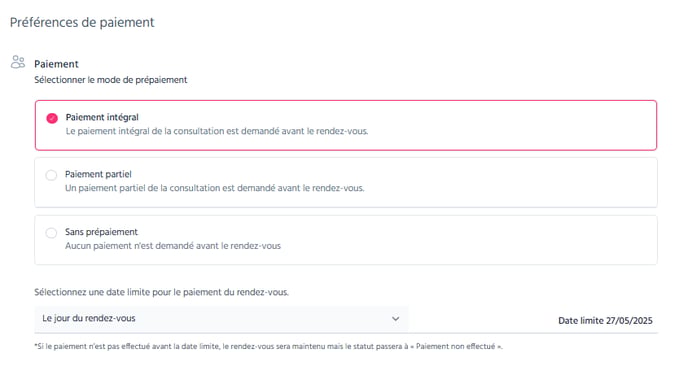688x375 pixels.
Task: Click the date limite selection instruction label
Action: pyautogui.click(x=161, y=292)
